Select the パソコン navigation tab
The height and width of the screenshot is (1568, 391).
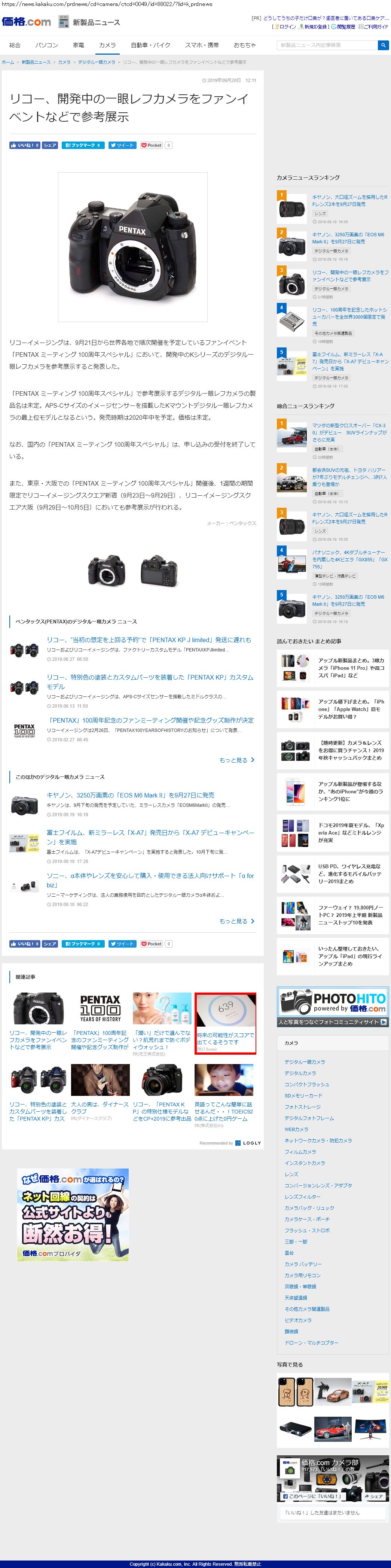coord(47,45)
